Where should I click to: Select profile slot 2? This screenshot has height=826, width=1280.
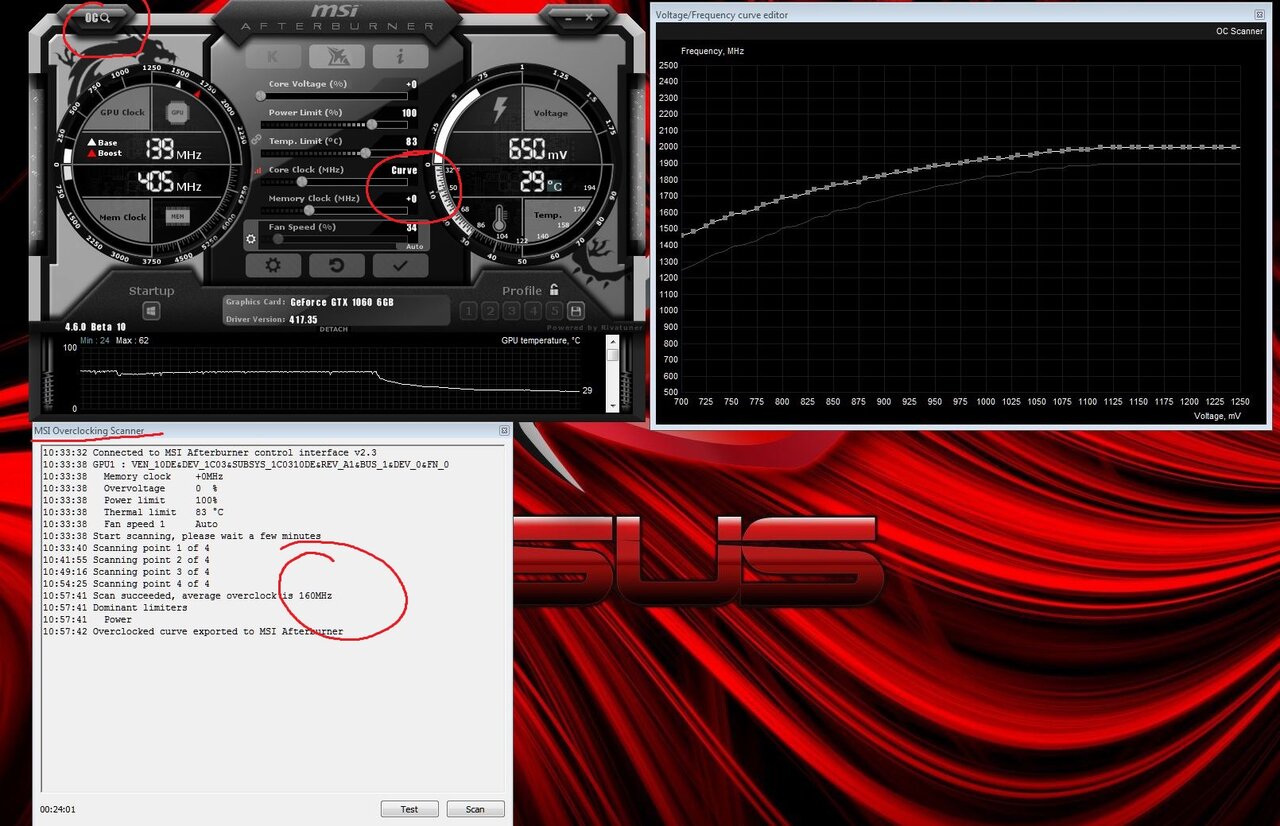pyautogui.click(x=490, y=311)
